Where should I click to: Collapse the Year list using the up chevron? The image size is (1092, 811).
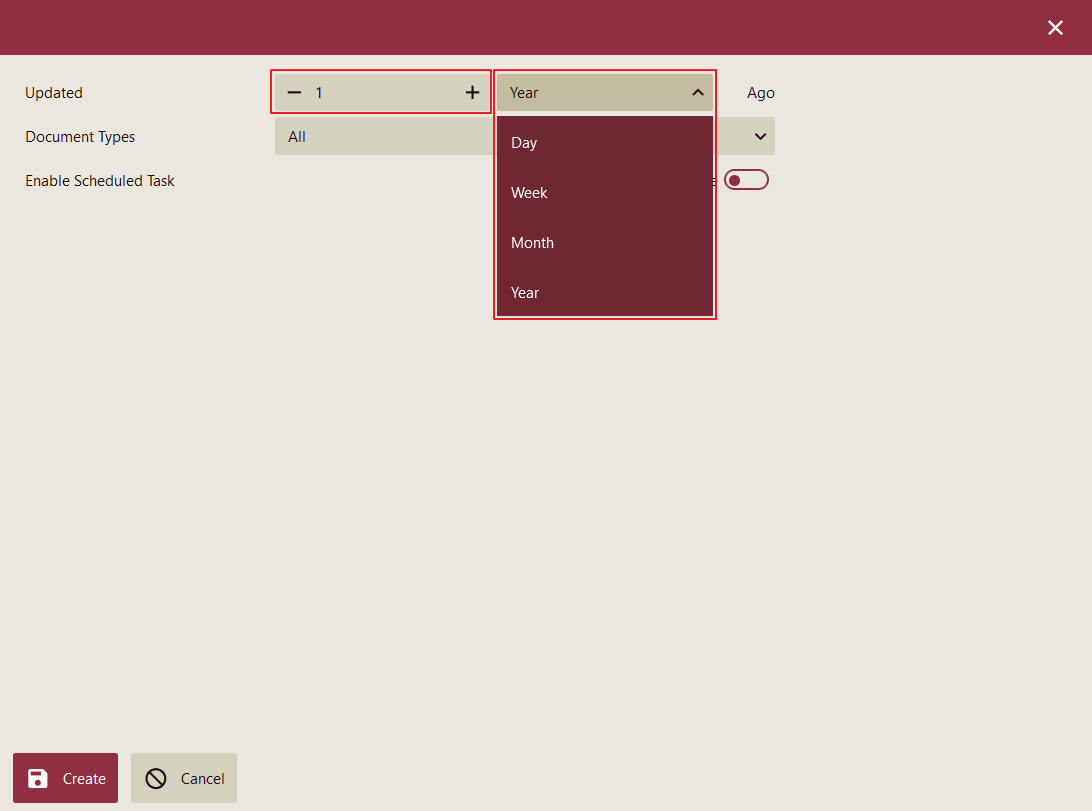pyautogui.click(x=698, y=93)
